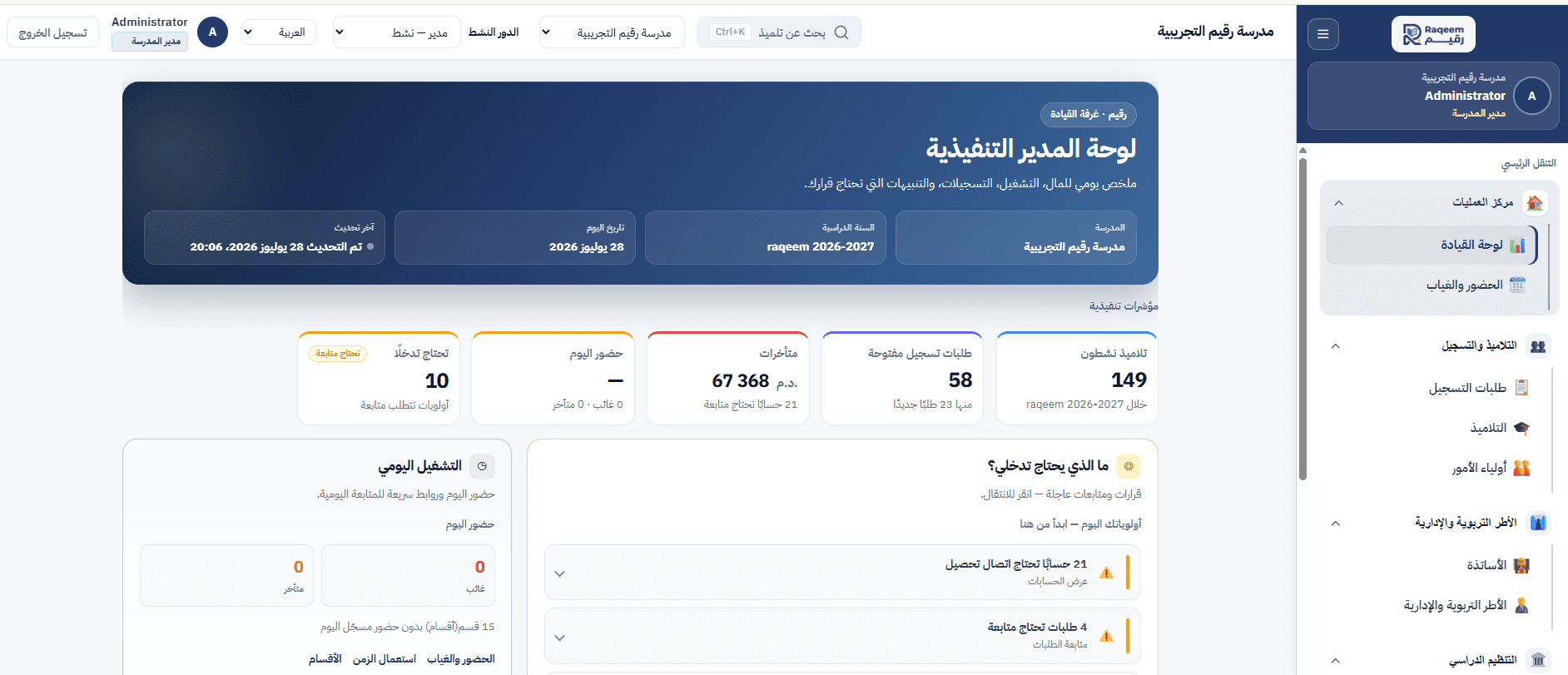1568x675 pixels.
Task: Click the ما الذي يحتاج تدخلي target icon
Action: point(1129,466)
